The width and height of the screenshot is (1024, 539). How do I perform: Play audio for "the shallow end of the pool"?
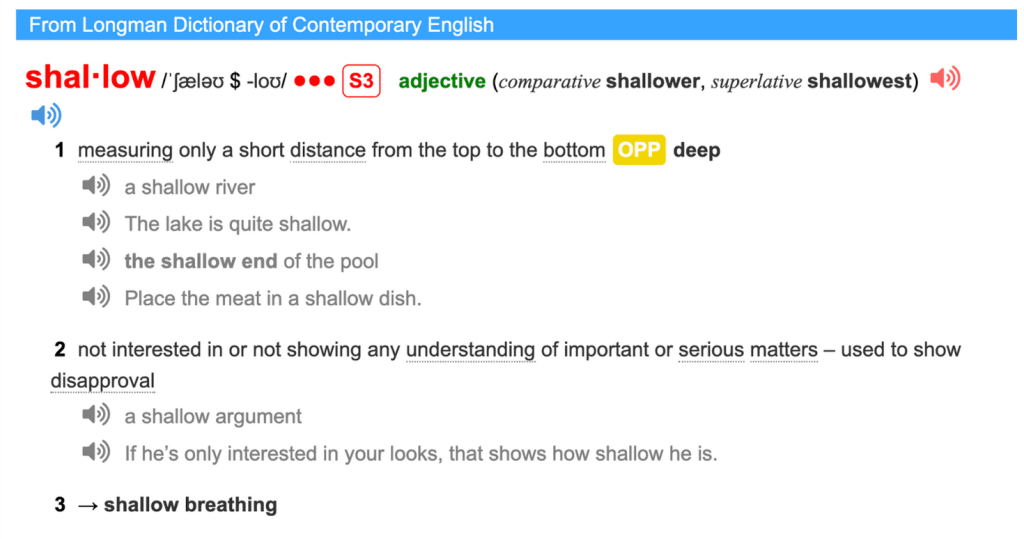click(95, 260)
